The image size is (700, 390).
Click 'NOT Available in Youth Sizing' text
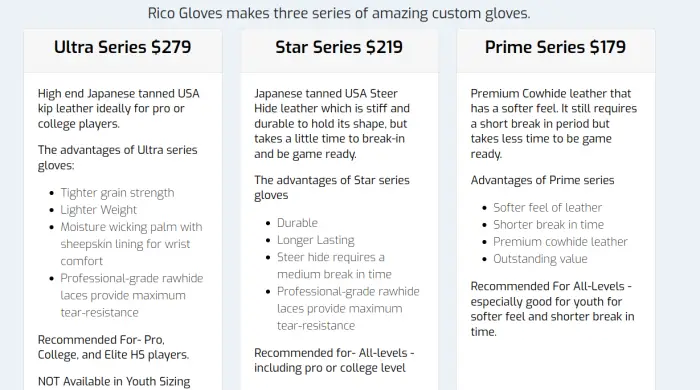pos(114,382)
